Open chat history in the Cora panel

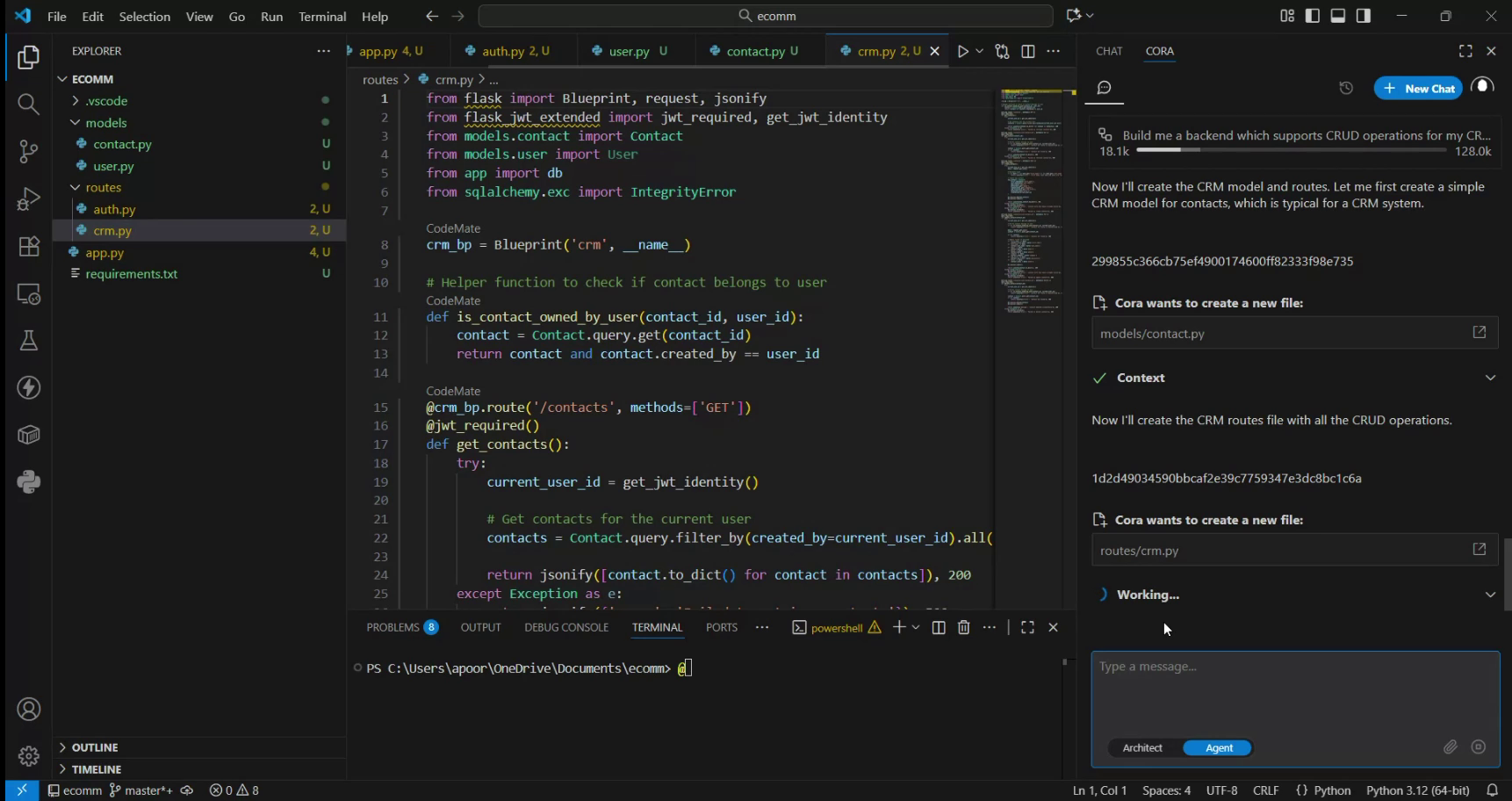point(1346,88)
